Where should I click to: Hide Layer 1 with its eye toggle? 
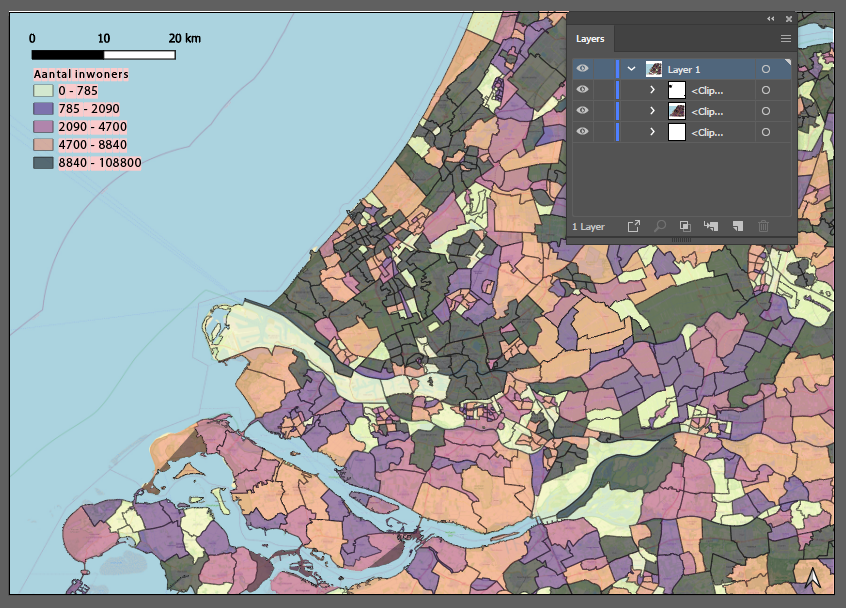point(583,69)
